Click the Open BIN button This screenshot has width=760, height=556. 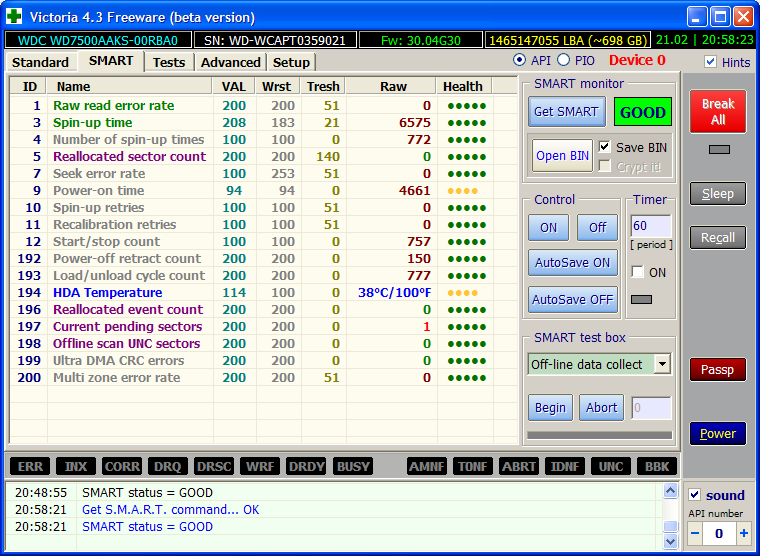562,156
